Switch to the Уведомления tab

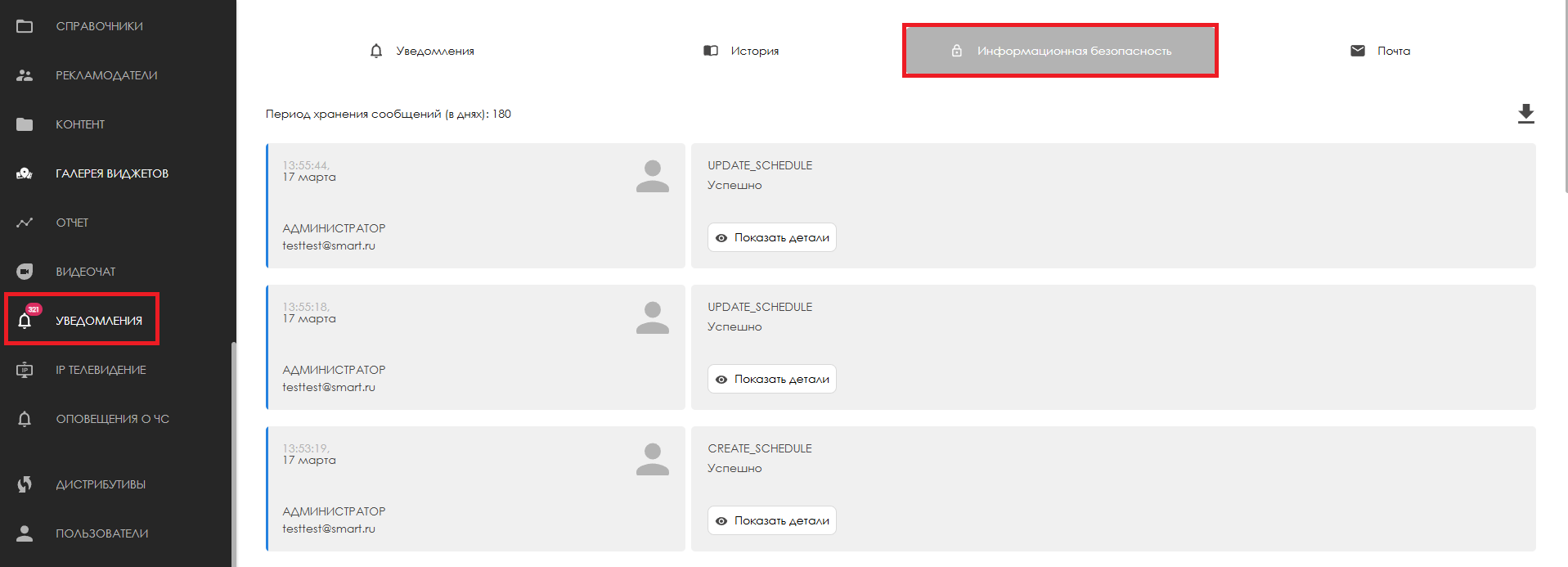(x=422, y=51)
